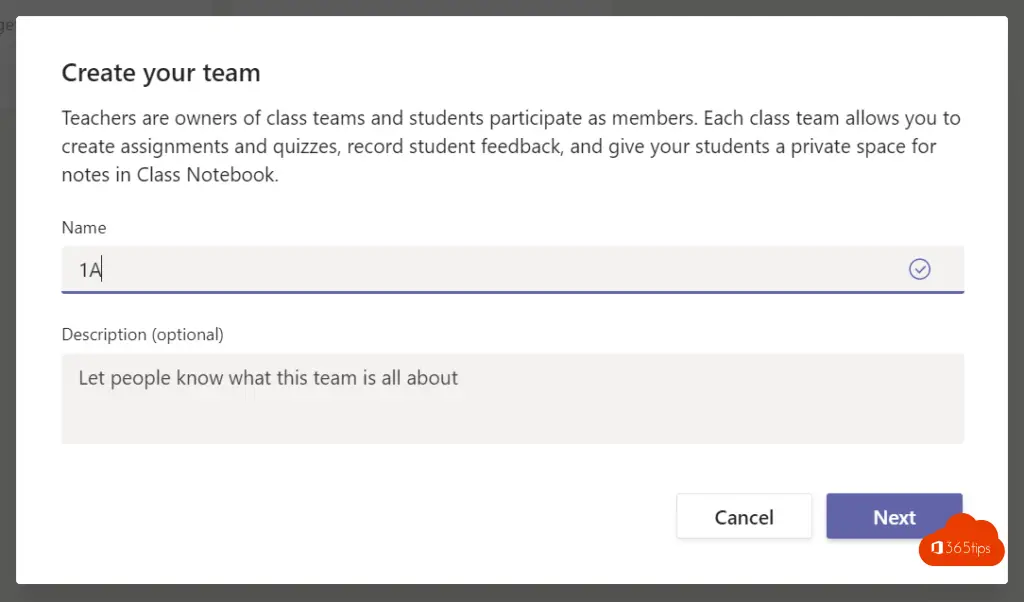
Task: Click the words 'Class Notebook' in the paragraph
Action: (x=206, y=174)
